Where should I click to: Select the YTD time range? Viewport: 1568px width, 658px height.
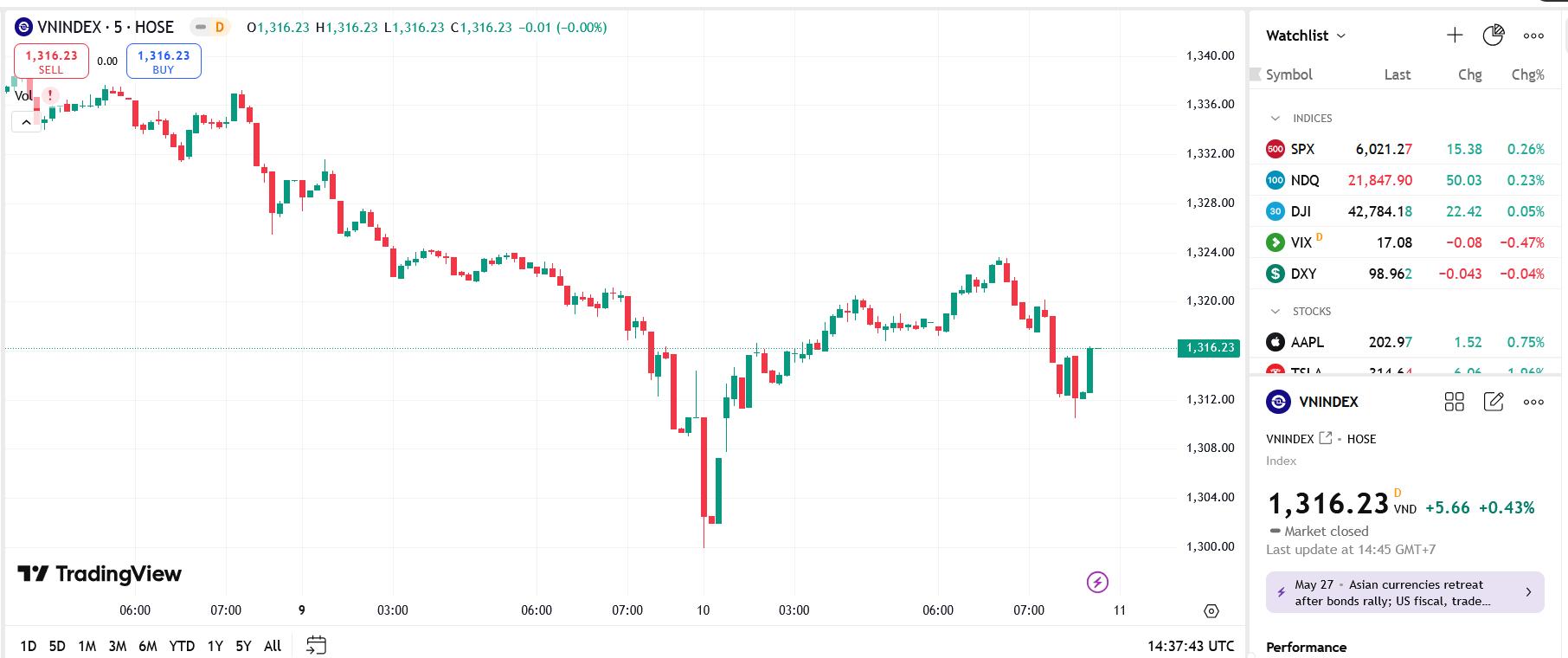tap(182, 646)
